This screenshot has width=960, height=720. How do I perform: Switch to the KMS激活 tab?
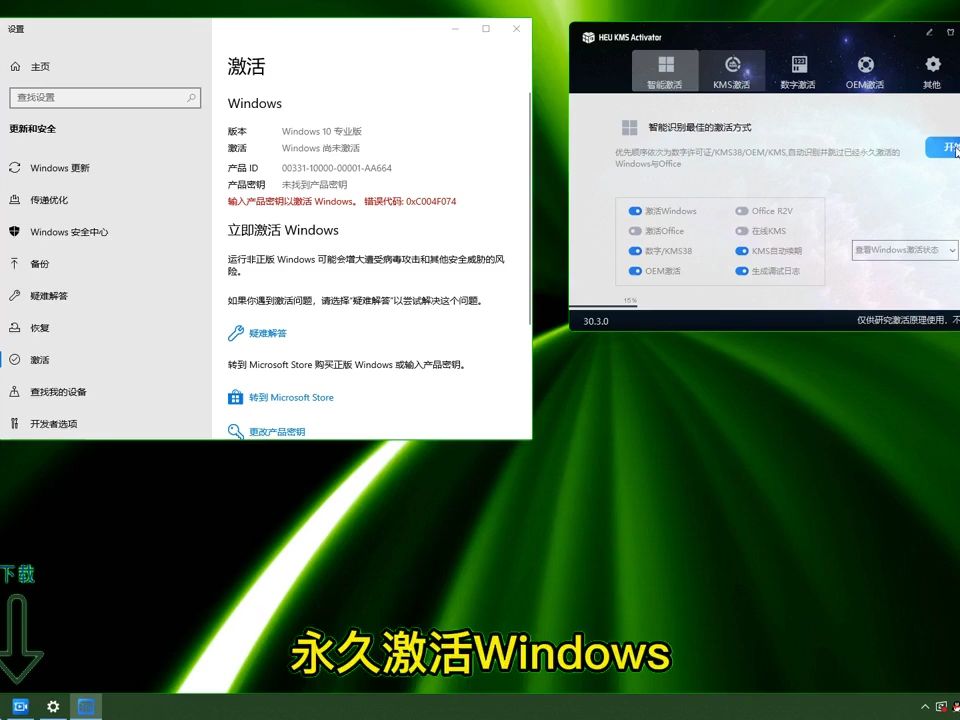click(732, 71)
